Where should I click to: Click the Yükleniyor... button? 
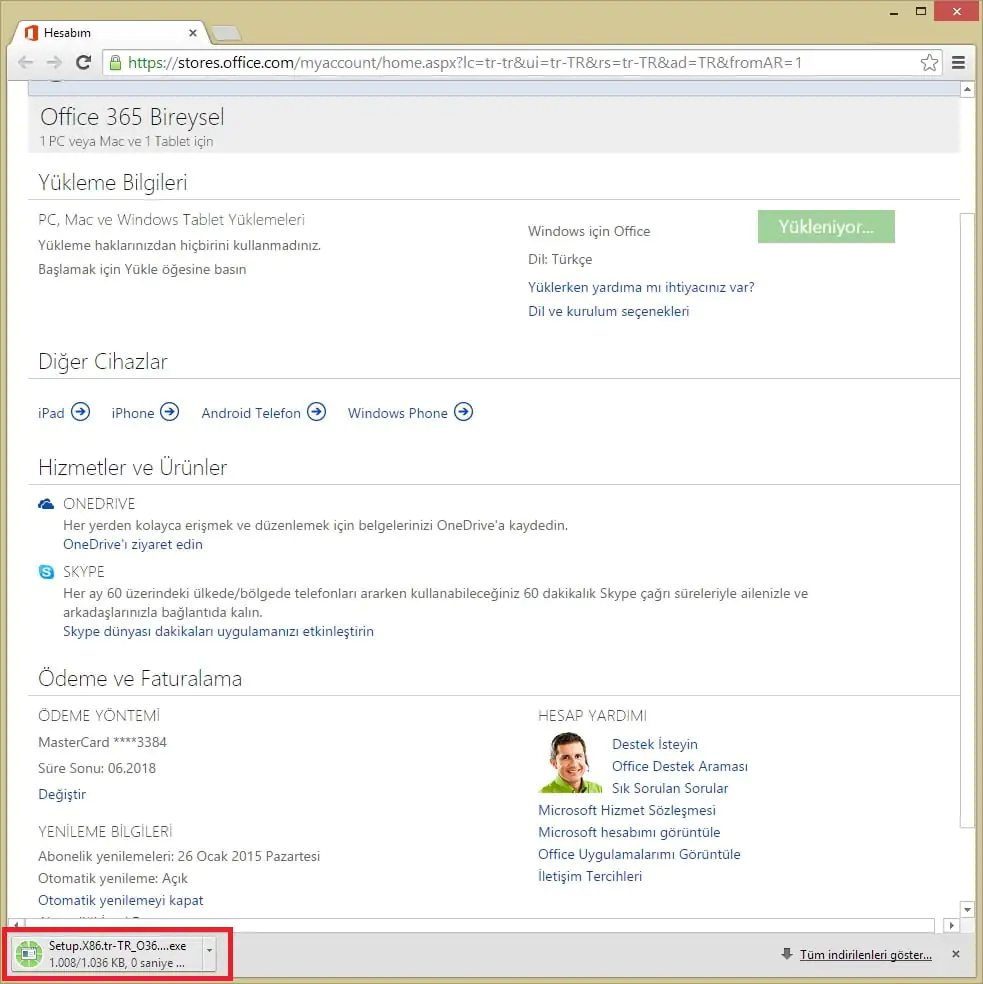click(825, 227)
